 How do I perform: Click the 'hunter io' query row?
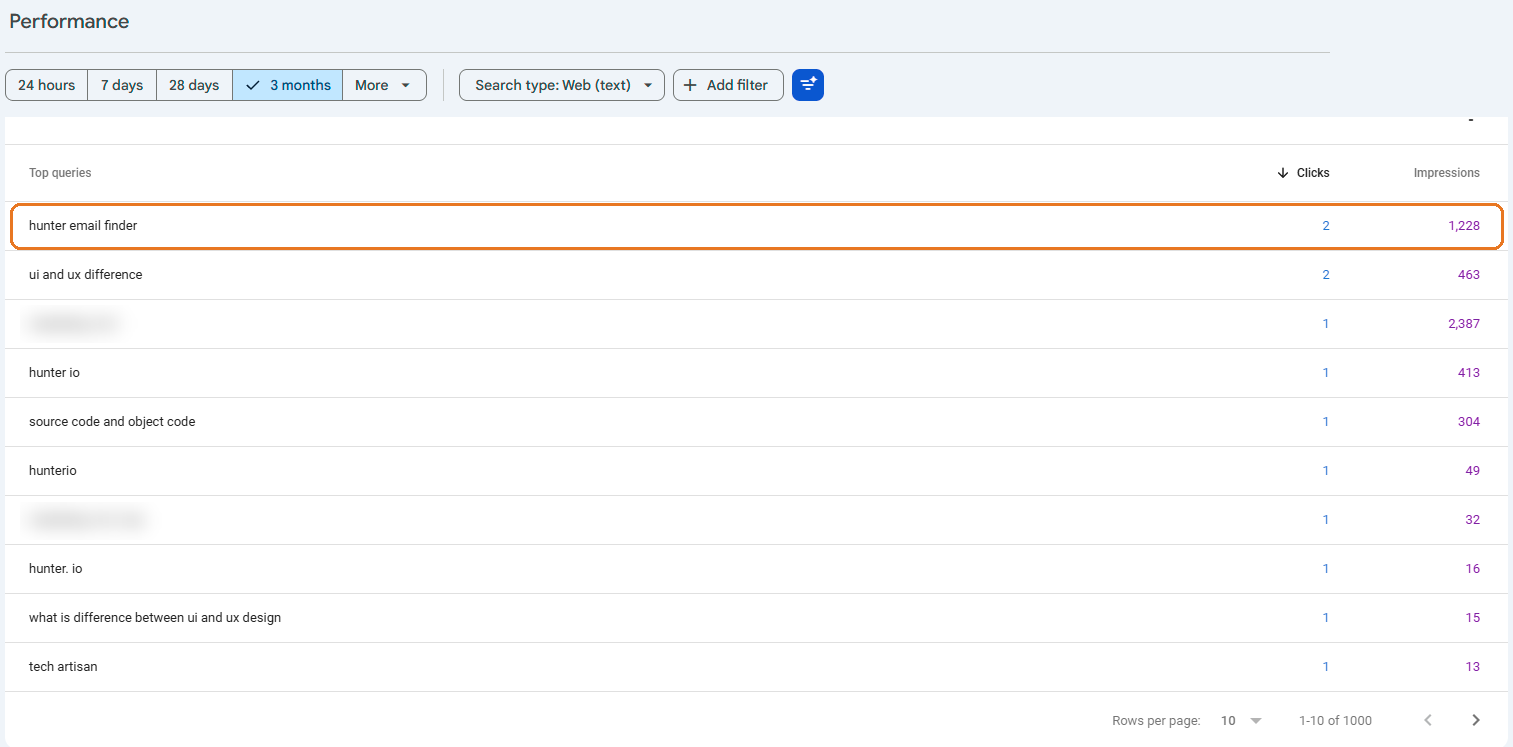pyautogui.click(x=756, y=373)
